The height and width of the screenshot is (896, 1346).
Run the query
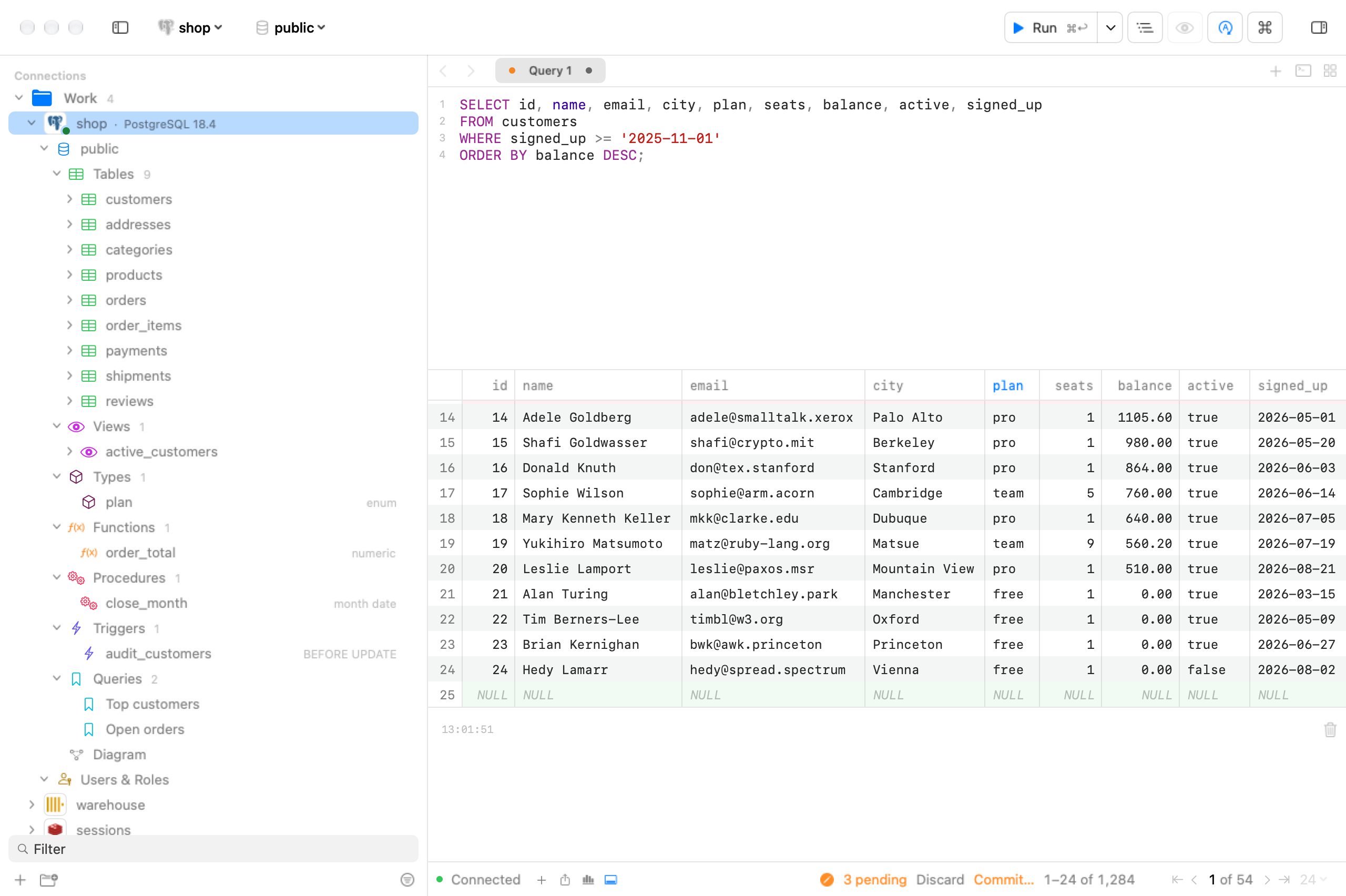pos(1051,27)
